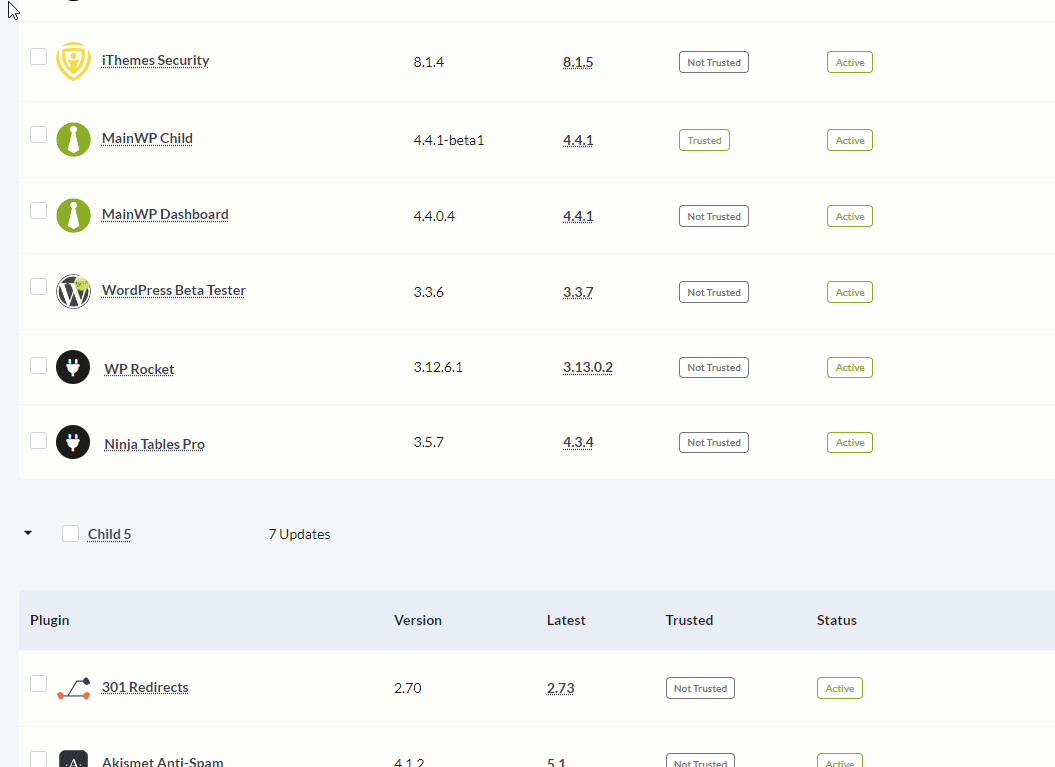Tick the iThemes Security checkbox

tap(38, 57)
